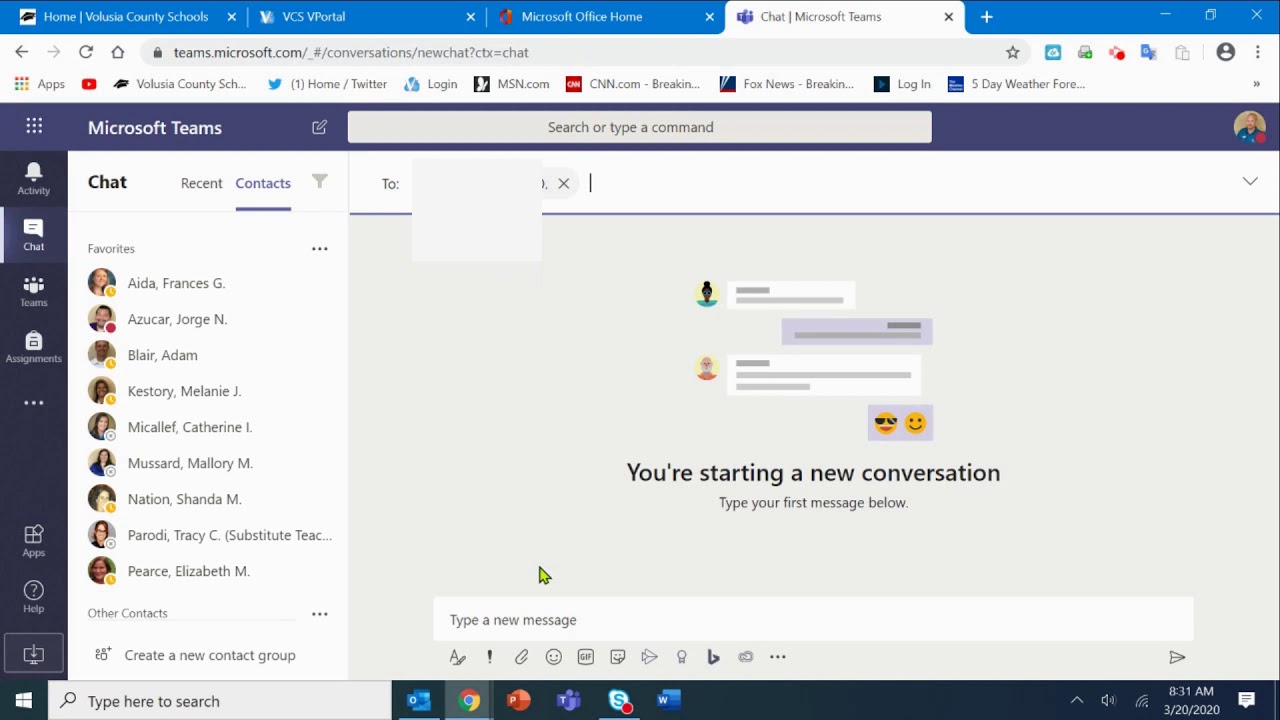Switch to the Contacts tab
The image size is (1280, 720).
[263, 183]
